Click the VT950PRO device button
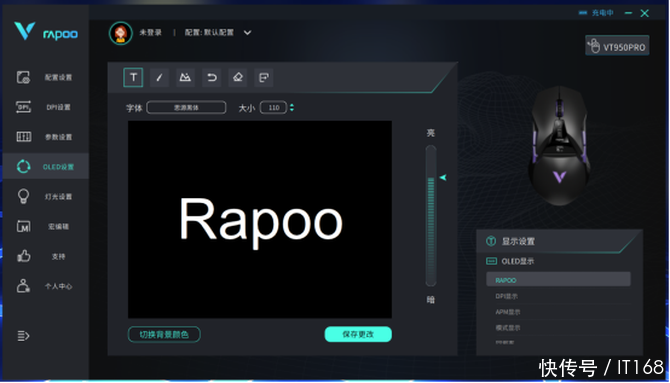Screen dimensions: 670x383 (x=617, y=46)
